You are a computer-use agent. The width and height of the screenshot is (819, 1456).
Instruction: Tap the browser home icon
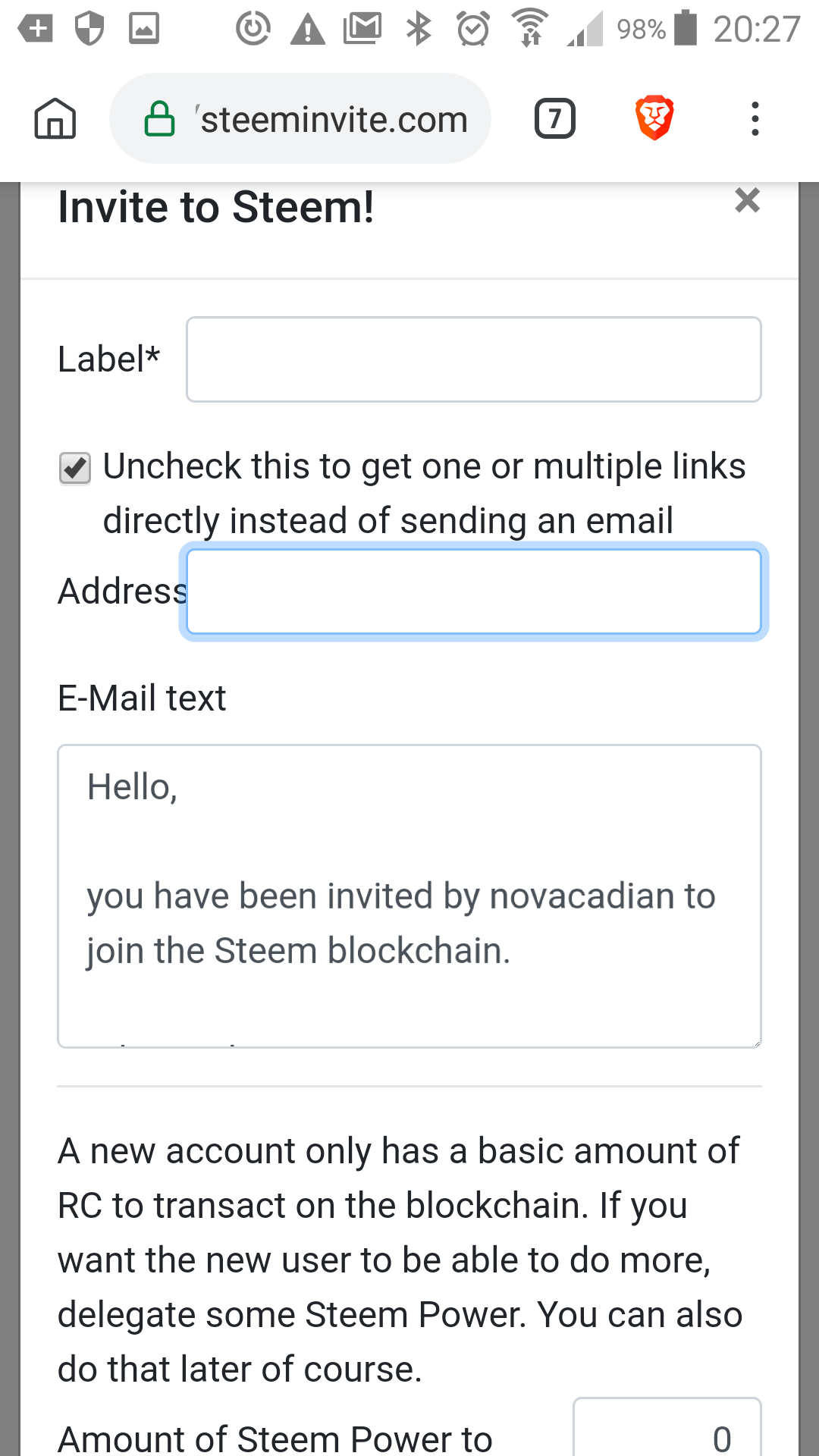pos(55,119)
